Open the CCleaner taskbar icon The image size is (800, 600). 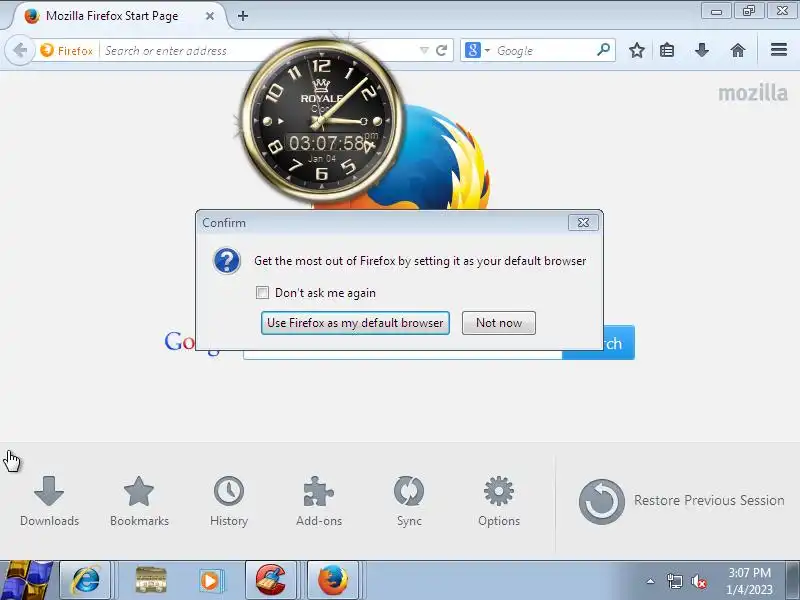(x=271, y=581)
